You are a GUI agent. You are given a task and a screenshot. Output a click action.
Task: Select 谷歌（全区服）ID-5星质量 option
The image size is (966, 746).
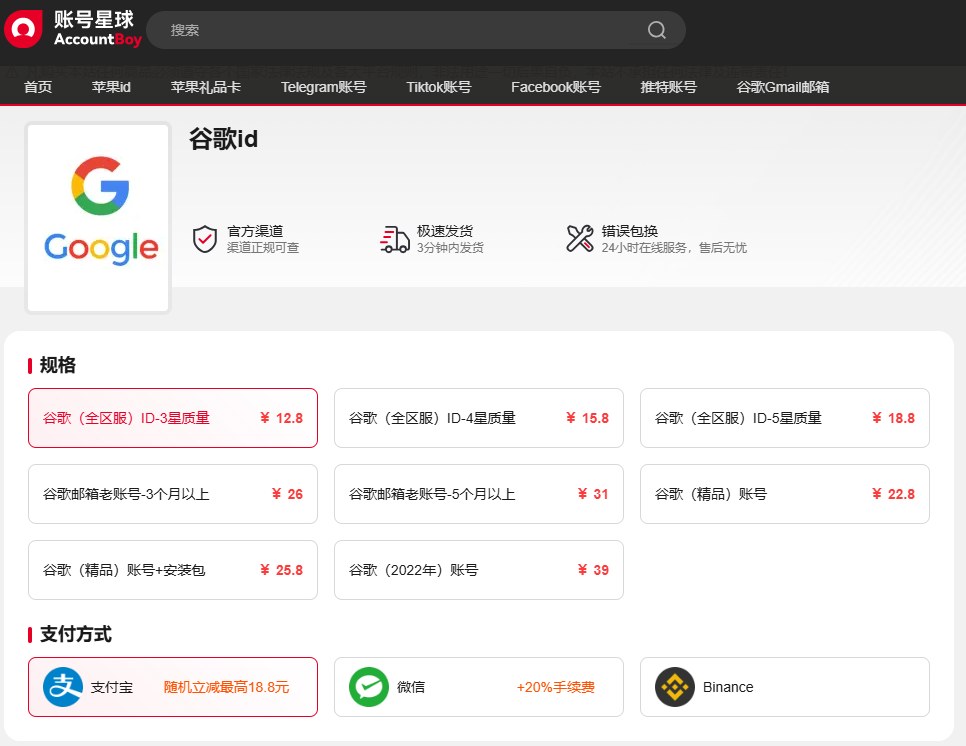(785, 418)
